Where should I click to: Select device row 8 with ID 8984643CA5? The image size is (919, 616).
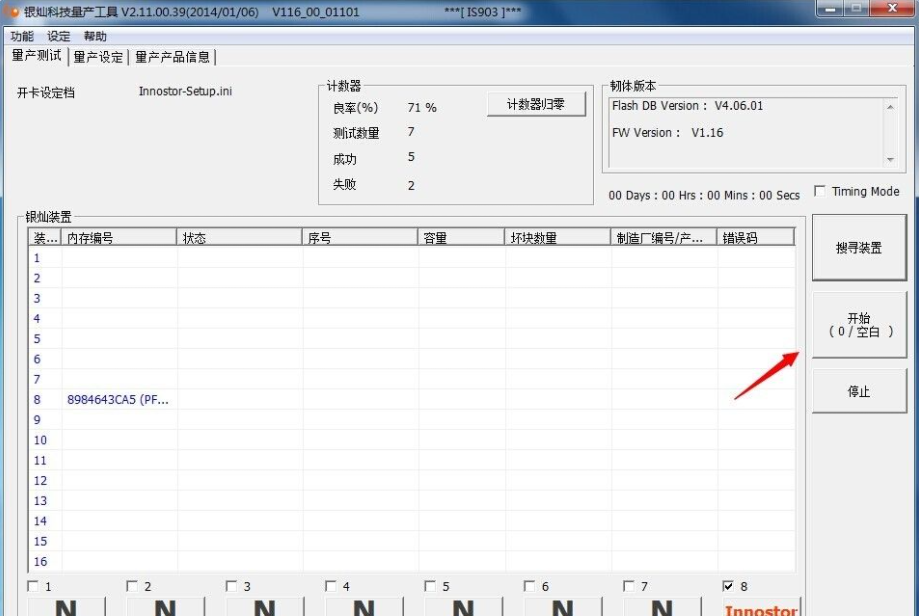point(118,400)
